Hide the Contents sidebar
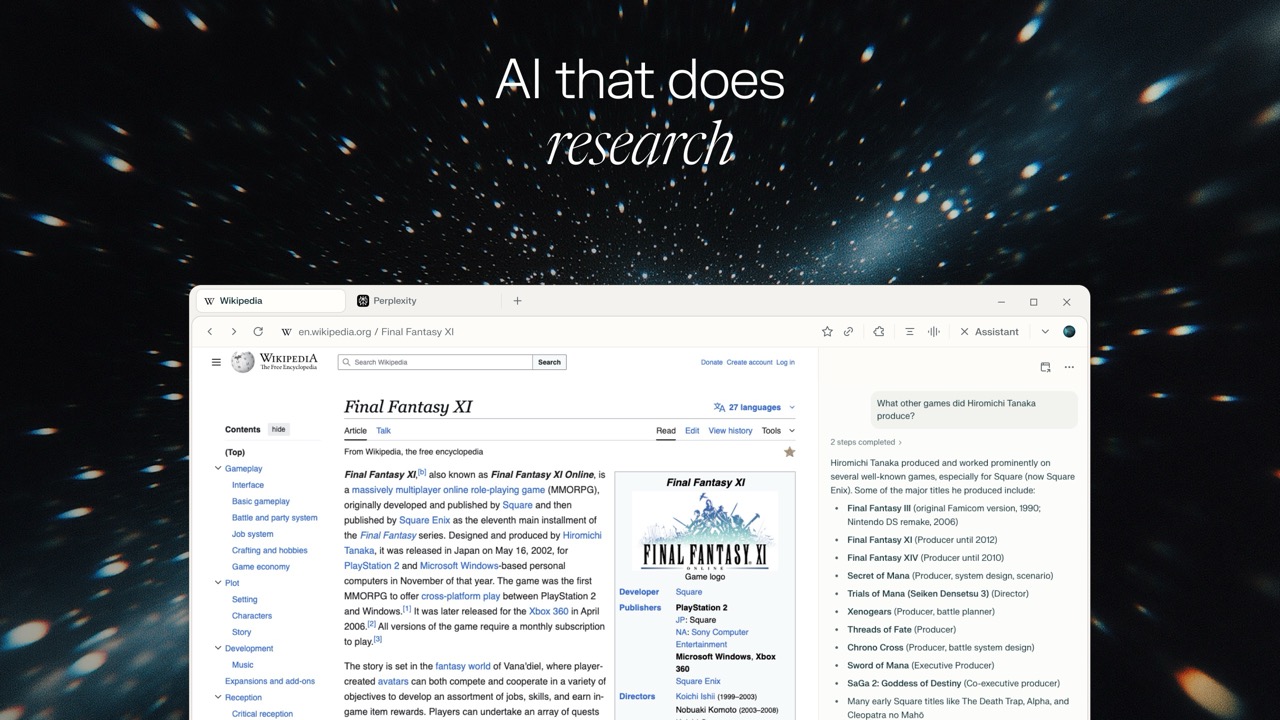Screen dimensions: 1280x720 click(x=278, y=429)
